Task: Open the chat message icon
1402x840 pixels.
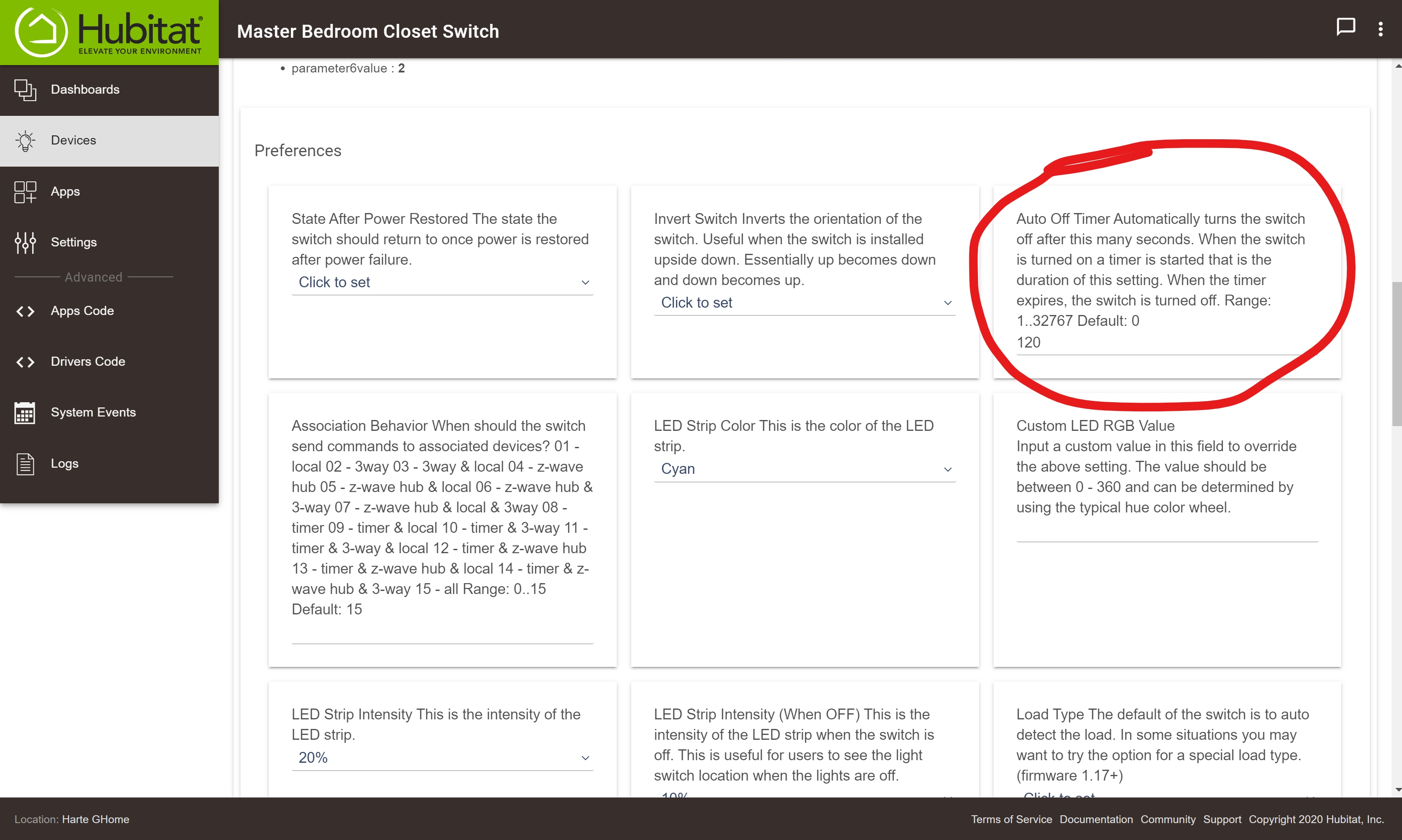Action: [x=1346, y=27]
